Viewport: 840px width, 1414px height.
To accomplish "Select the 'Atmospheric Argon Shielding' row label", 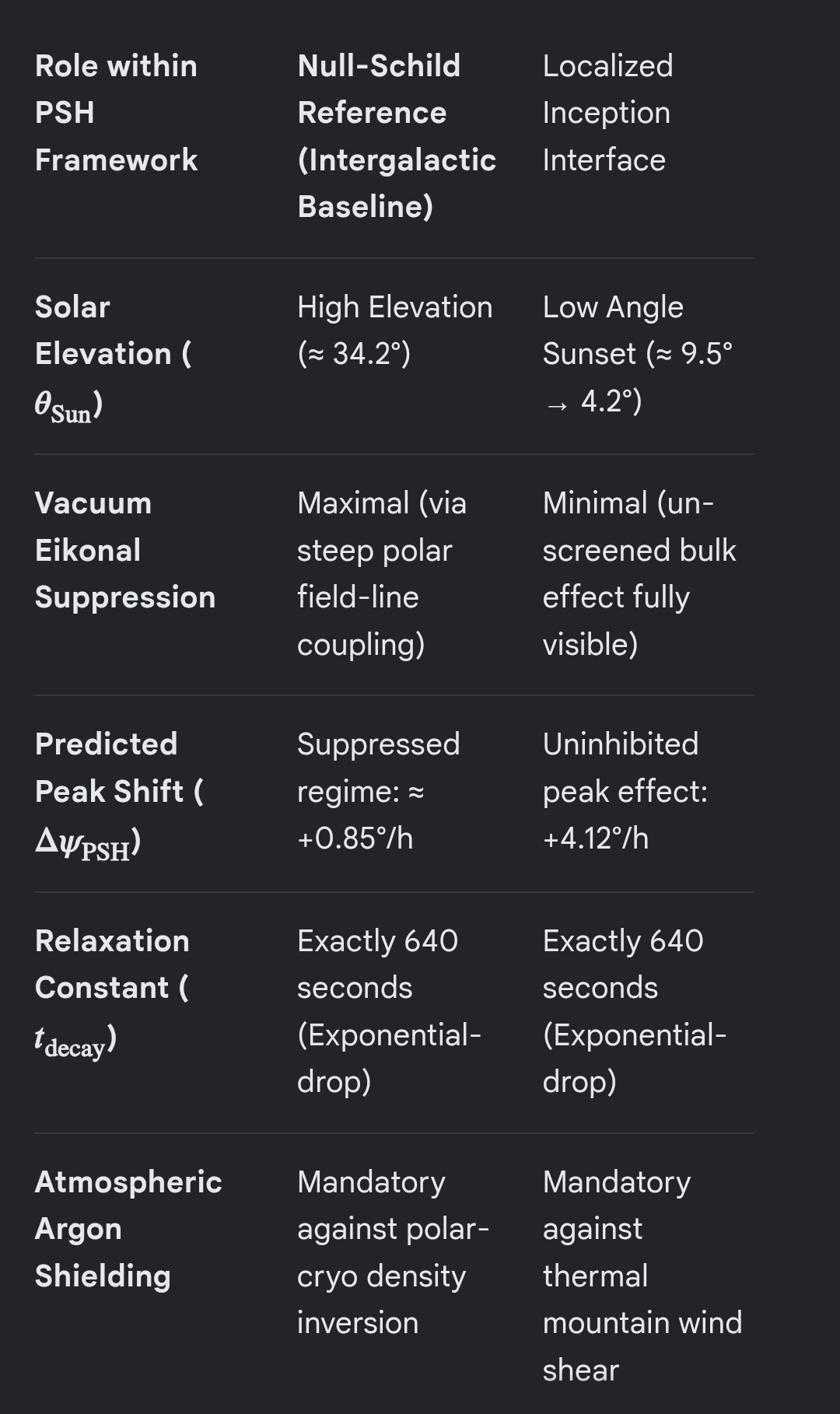I will click(128, 1229).
